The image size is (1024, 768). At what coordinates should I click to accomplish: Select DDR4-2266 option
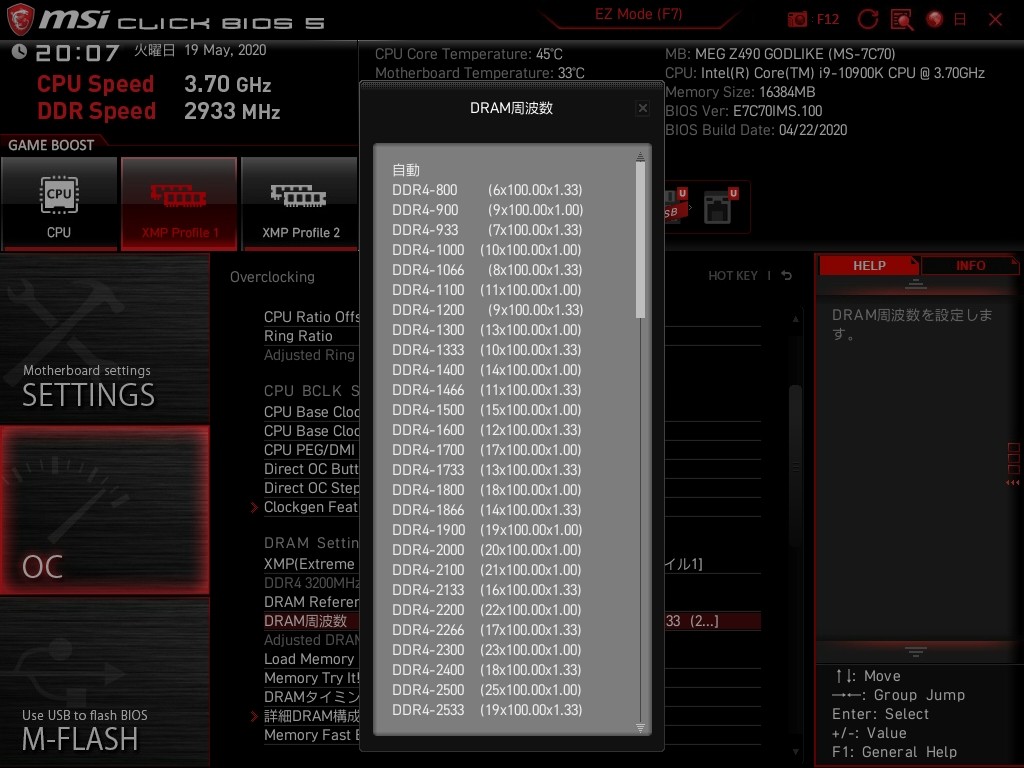click(487, 630)
